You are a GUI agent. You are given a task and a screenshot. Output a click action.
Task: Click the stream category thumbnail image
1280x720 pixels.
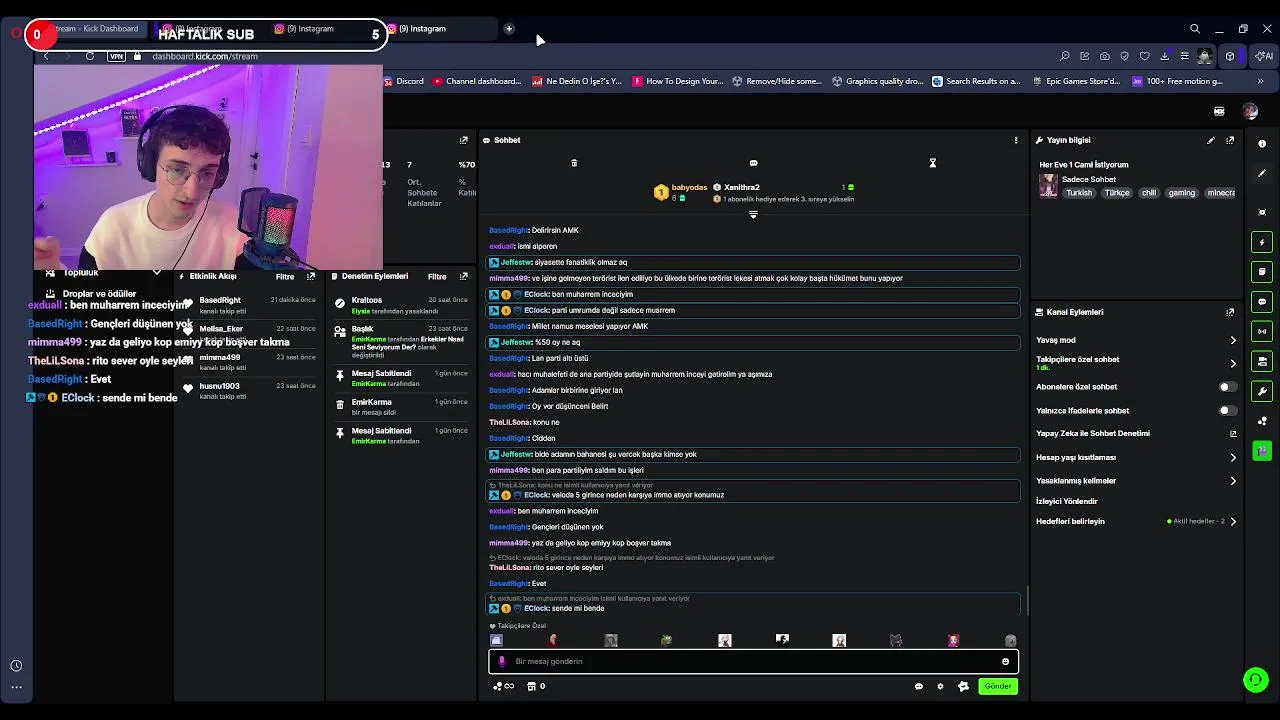coord(1048,185)
